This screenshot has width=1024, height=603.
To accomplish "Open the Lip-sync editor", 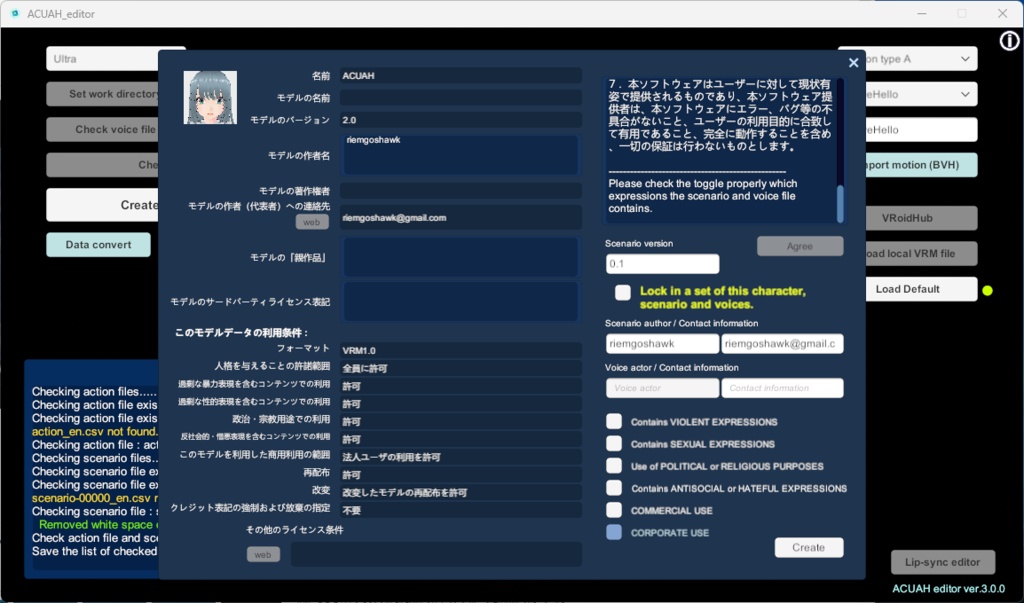I will coord(941,562).
